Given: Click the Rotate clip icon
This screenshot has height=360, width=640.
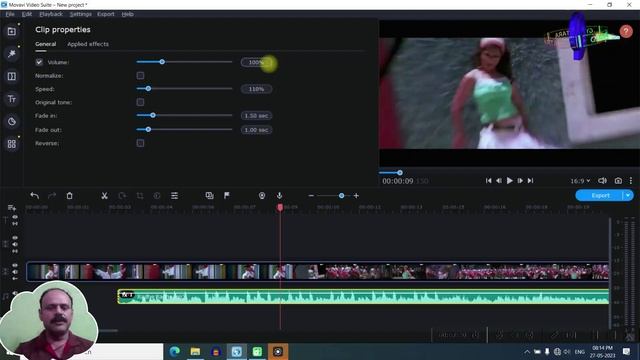Looking at the screenshot, I should tap(122, 196).
